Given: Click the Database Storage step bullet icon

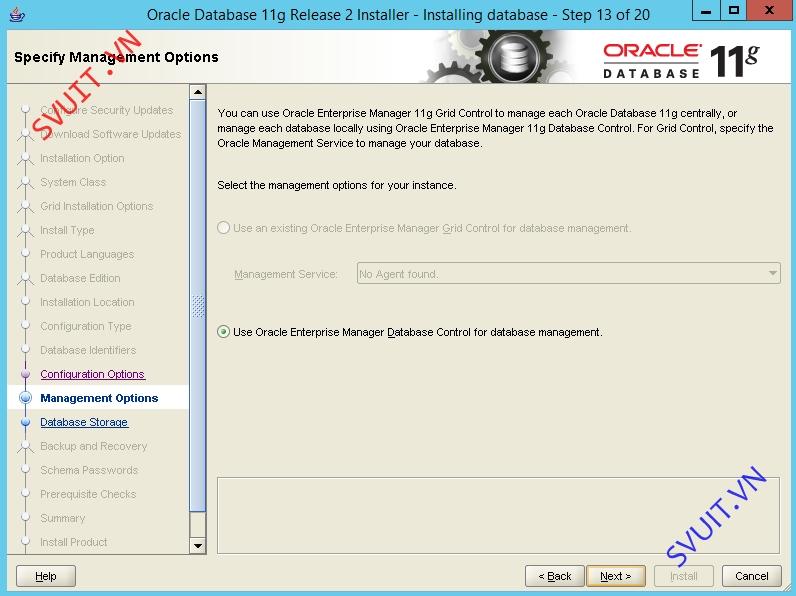Looking at the screenshot, I should point(25,422).
